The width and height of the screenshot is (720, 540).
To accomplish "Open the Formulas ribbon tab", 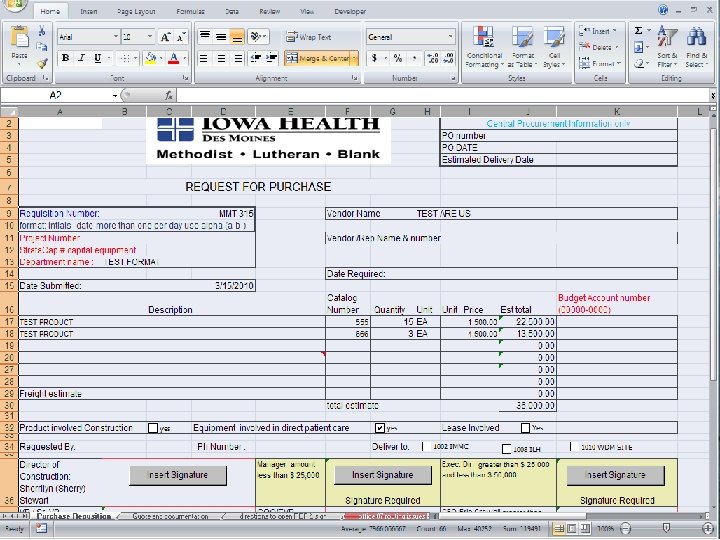I will pyautogui.click(x=191, y=11).
